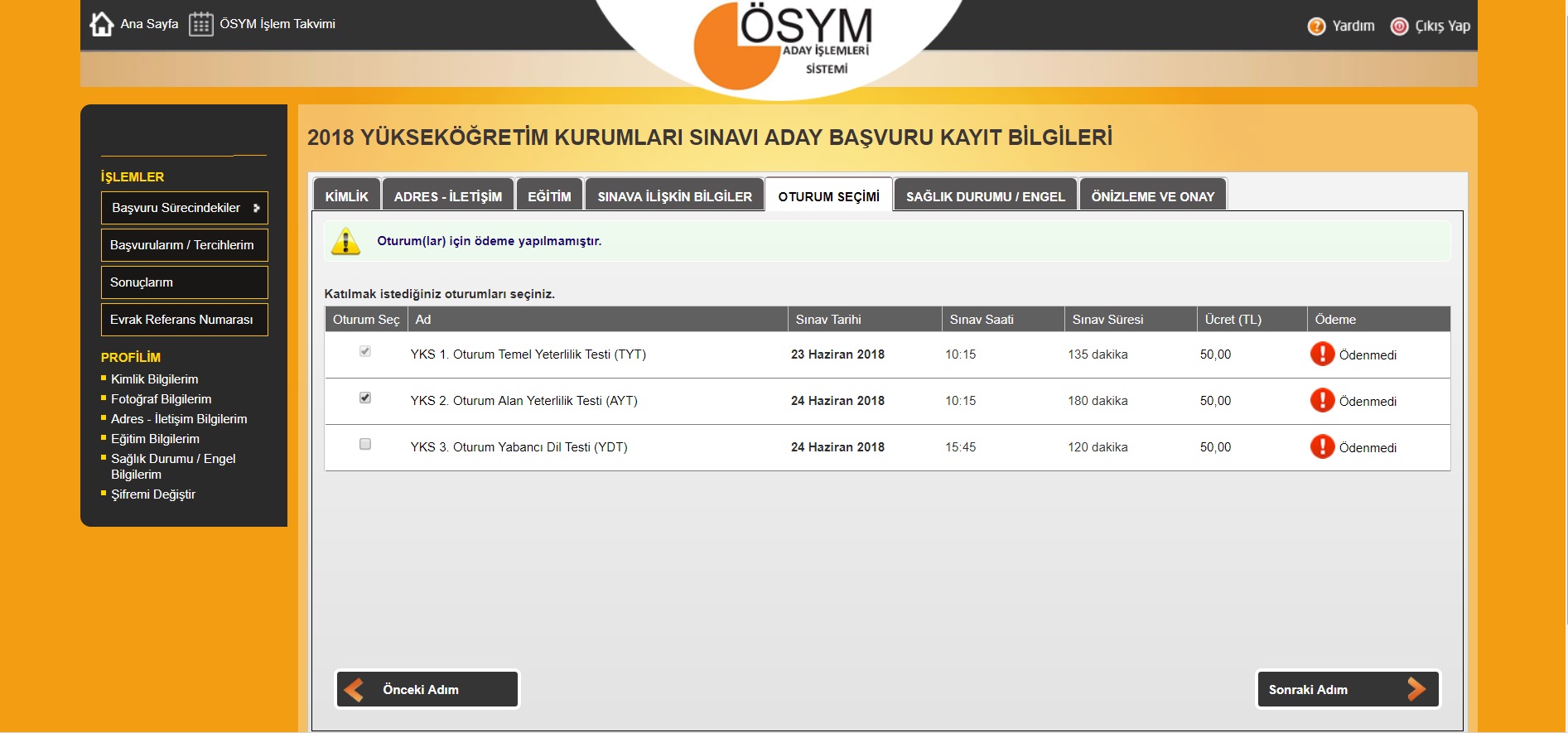The width and height of the screenshot is (1568, 733).
Task: Open the ÖNİZLEME VE ONAY tab
Action: 1153,195
